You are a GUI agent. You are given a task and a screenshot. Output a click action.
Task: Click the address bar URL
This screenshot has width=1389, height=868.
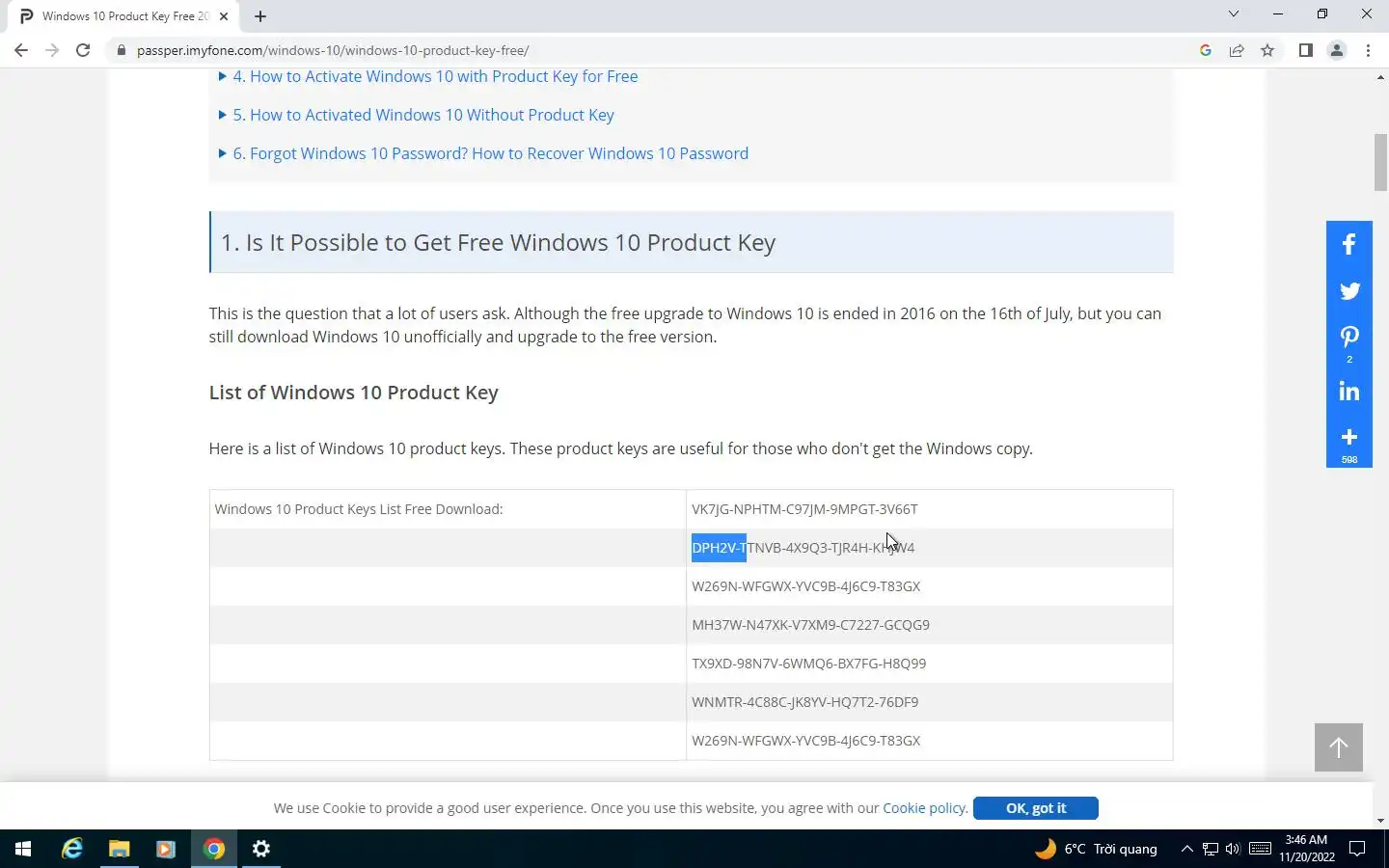tap(333, 50)
